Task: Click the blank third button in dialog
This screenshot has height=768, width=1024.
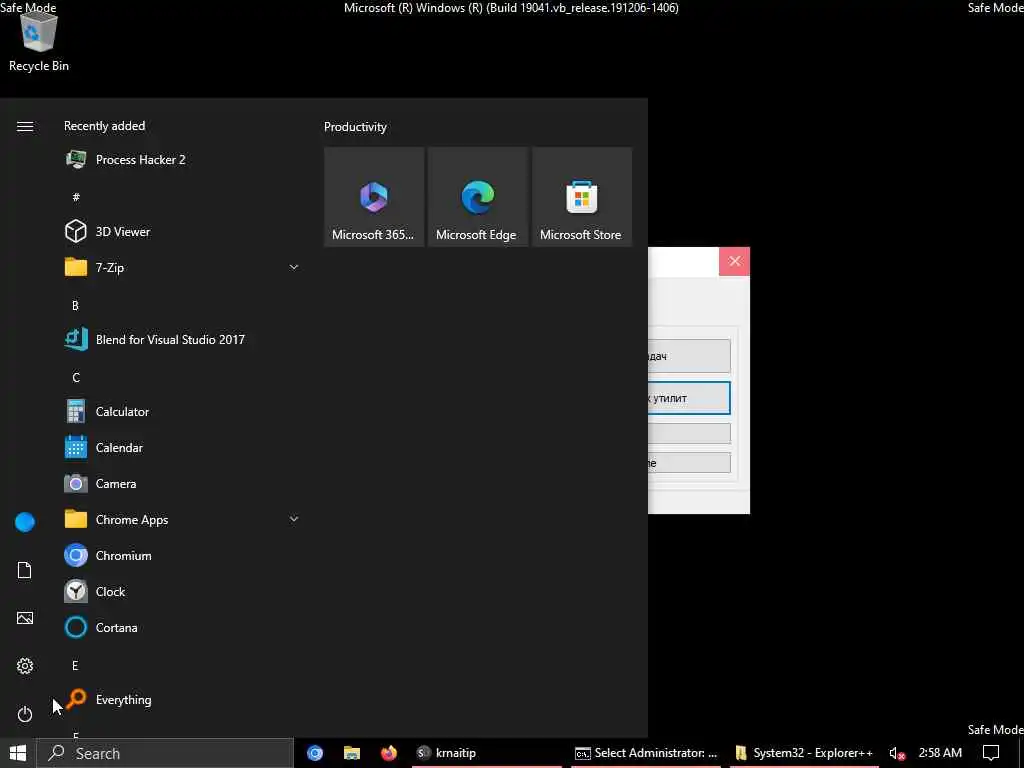Action: click(689, 433)
